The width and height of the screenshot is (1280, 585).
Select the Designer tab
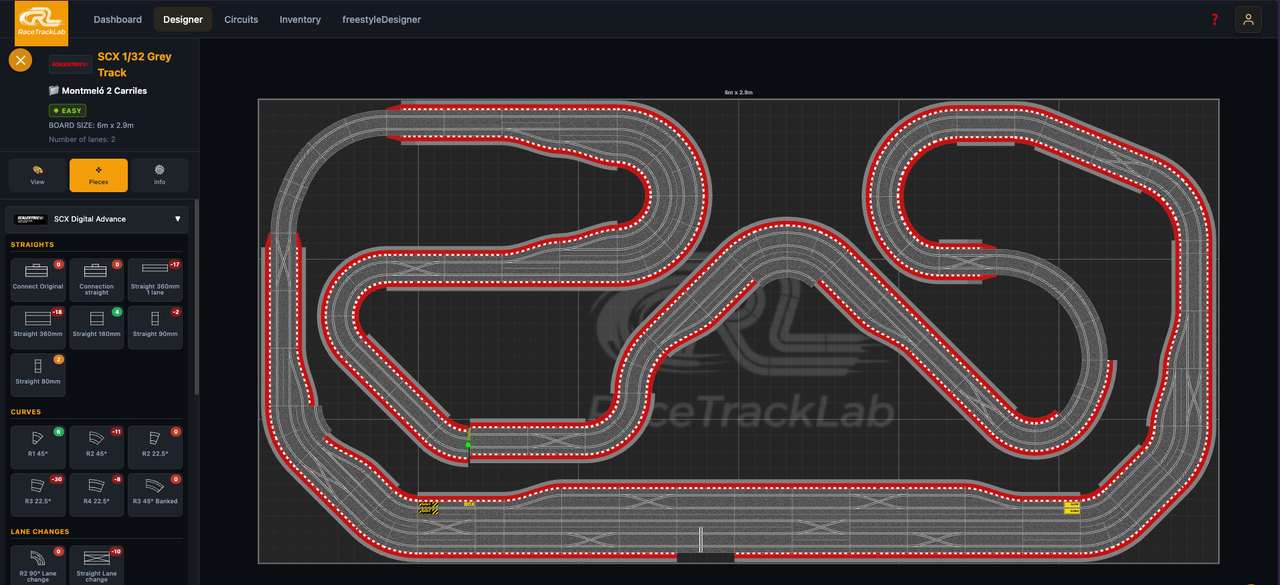click(x=183, y=19)
